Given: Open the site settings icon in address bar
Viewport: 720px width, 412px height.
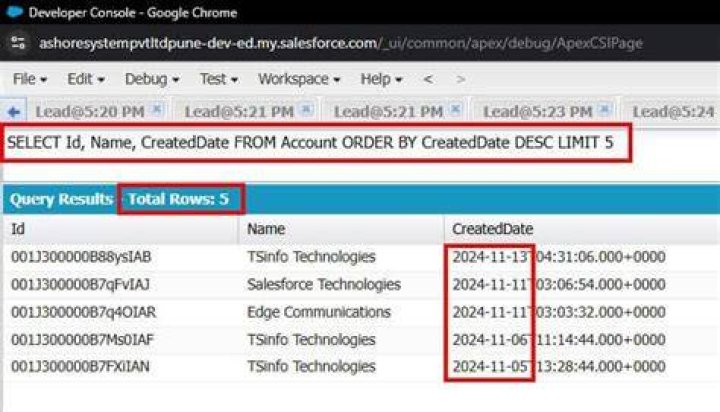Looking at the screenshot, I should (18, 43).
